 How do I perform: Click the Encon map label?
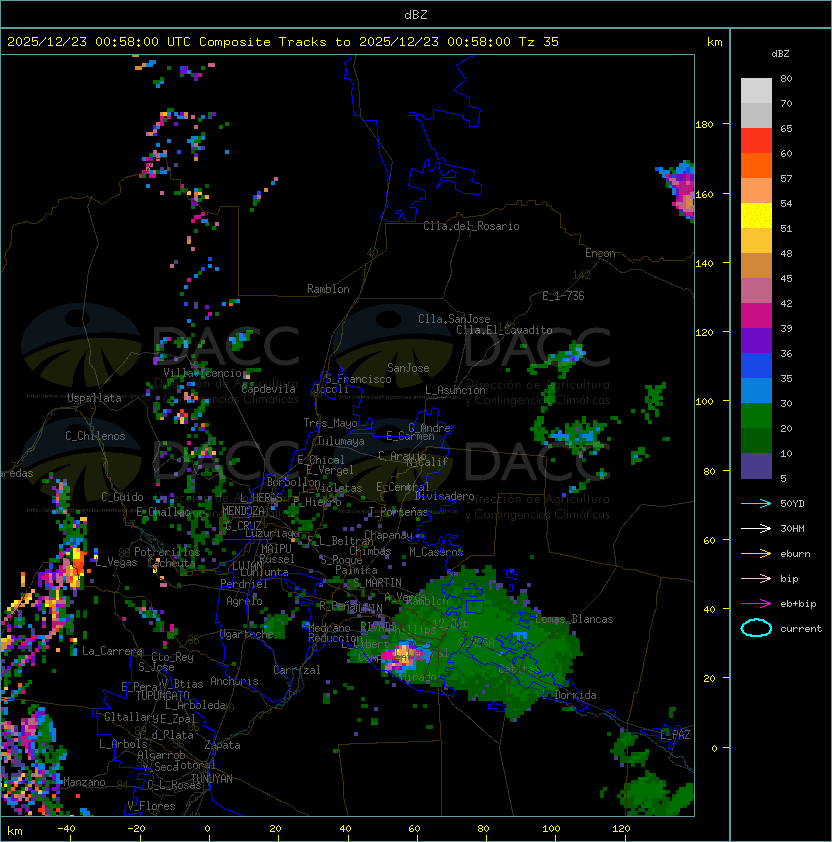(x=600, y=253)
